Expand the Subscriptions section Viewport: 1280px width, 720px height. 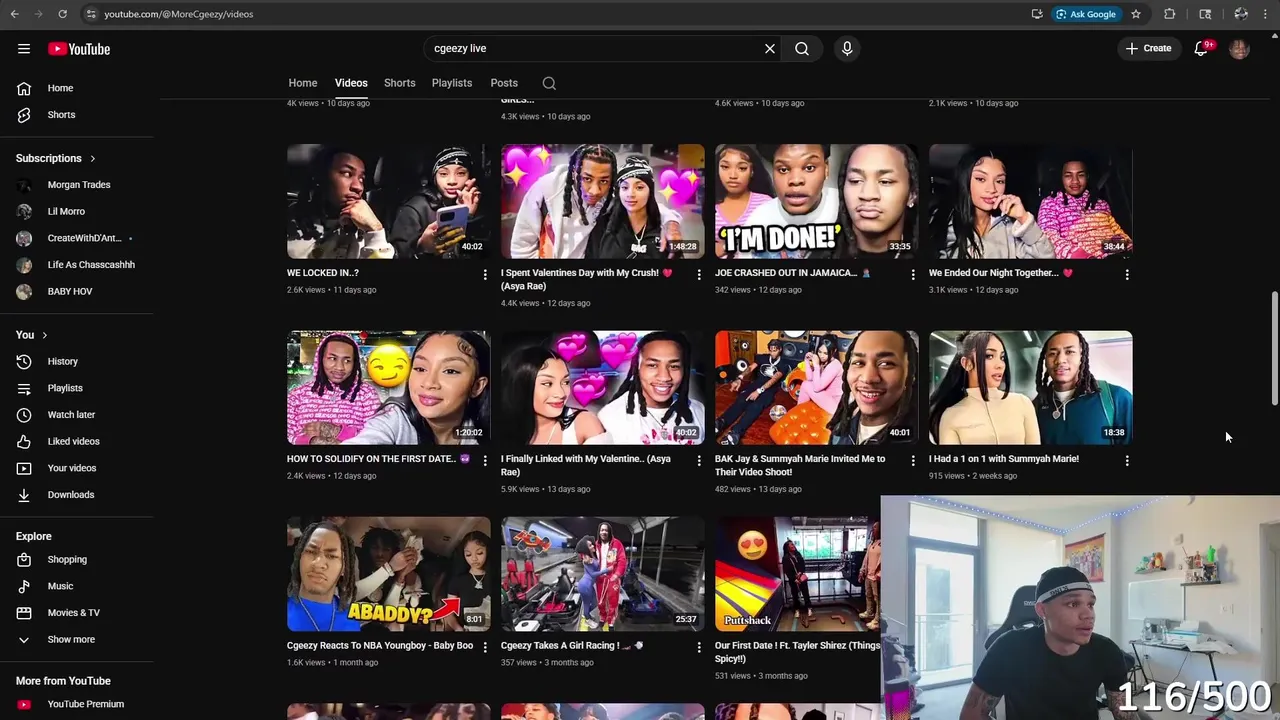56,158
